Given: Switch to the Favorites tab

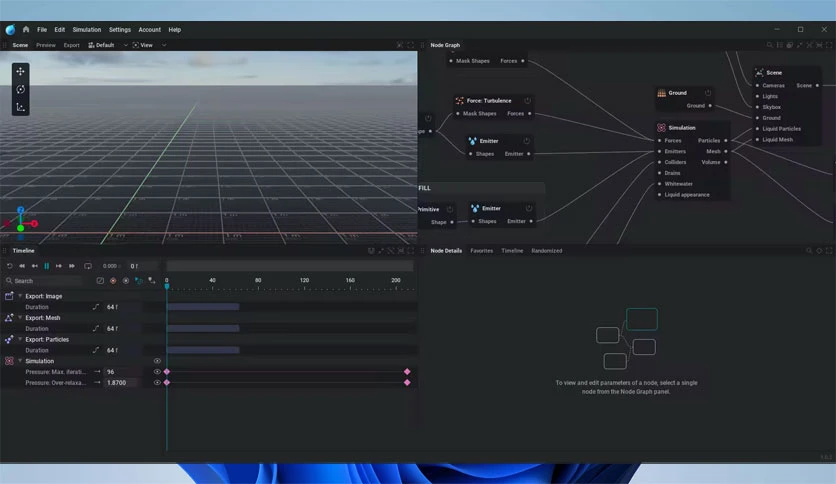Looking at the screenshot, I should 481,251.
